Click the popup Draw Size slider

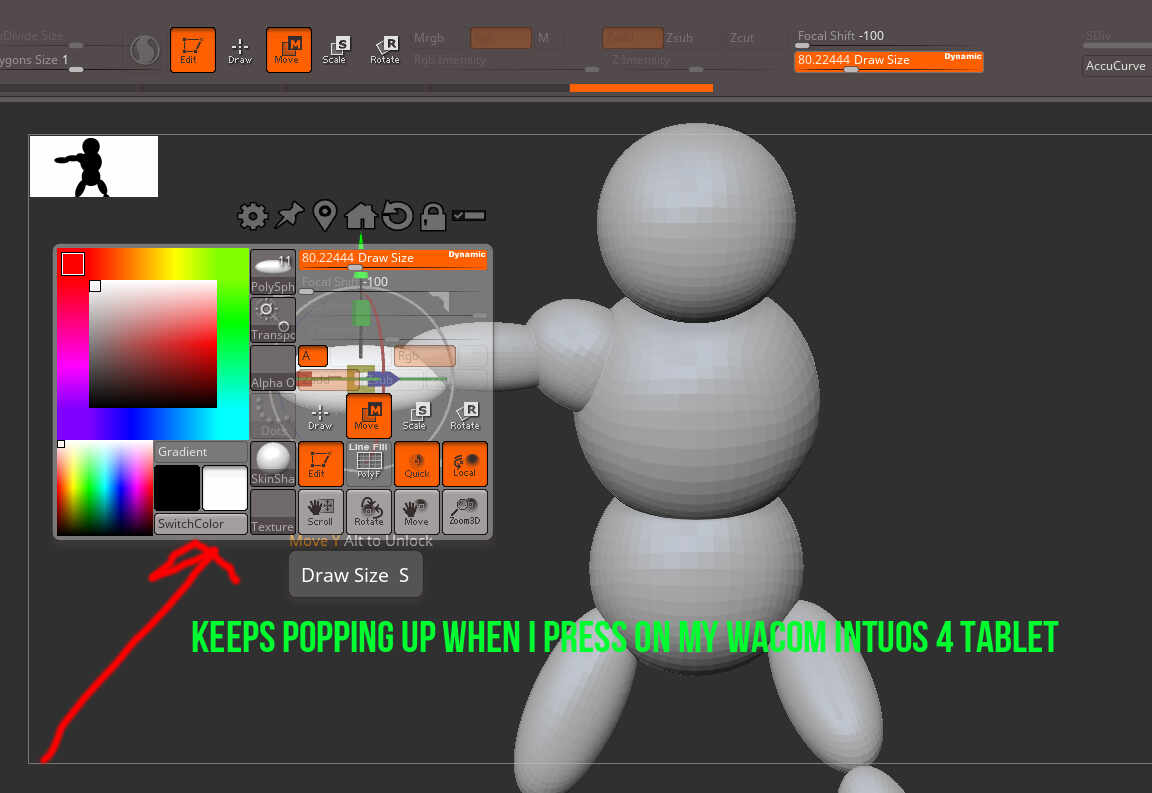coord(393,259)
